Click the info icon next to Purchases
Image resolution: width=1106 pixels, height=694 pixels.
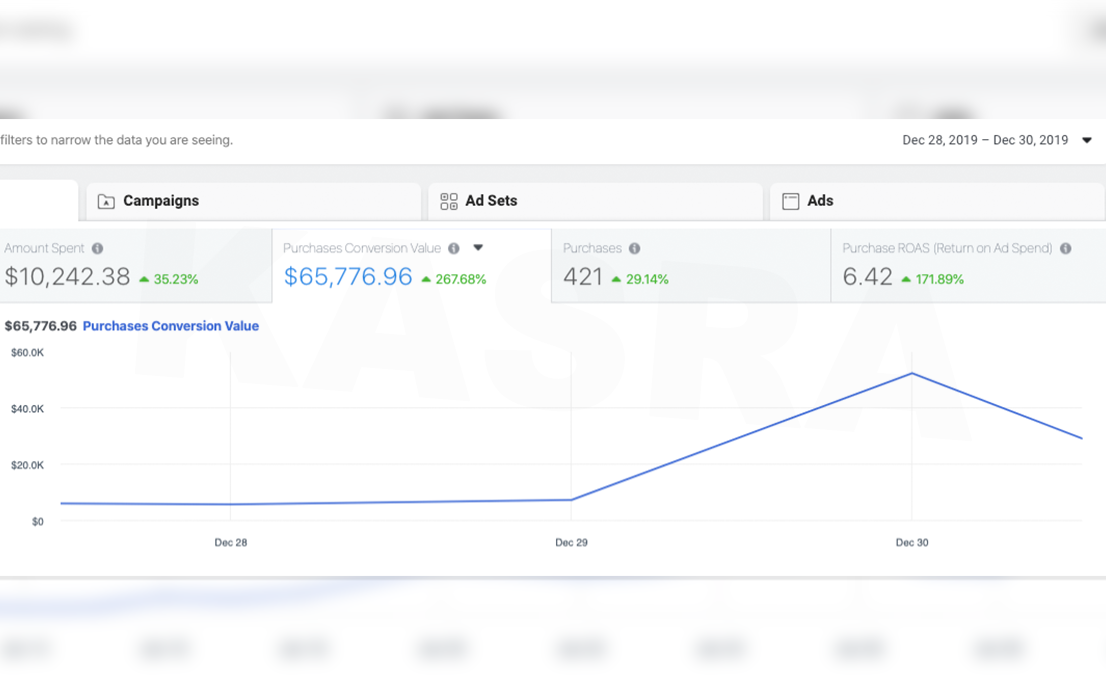point(634,248)
